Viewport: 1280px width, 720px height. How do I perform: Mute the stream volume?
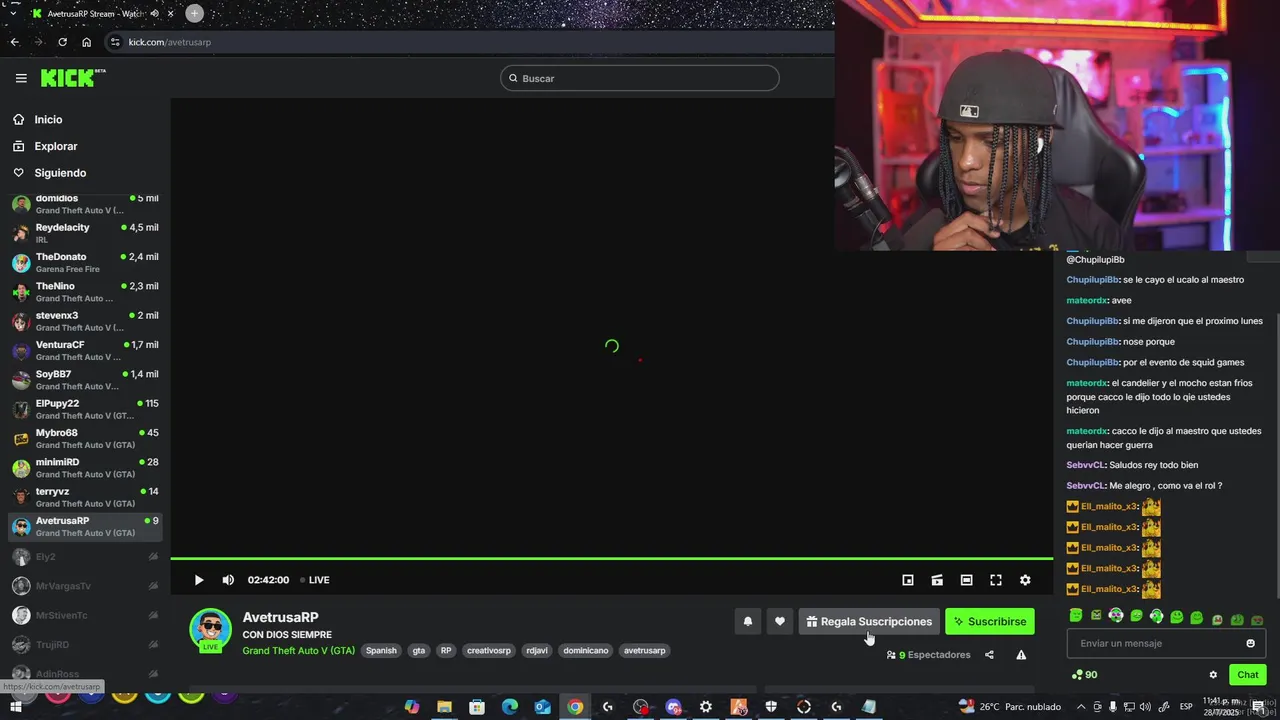tap(228, 580)
